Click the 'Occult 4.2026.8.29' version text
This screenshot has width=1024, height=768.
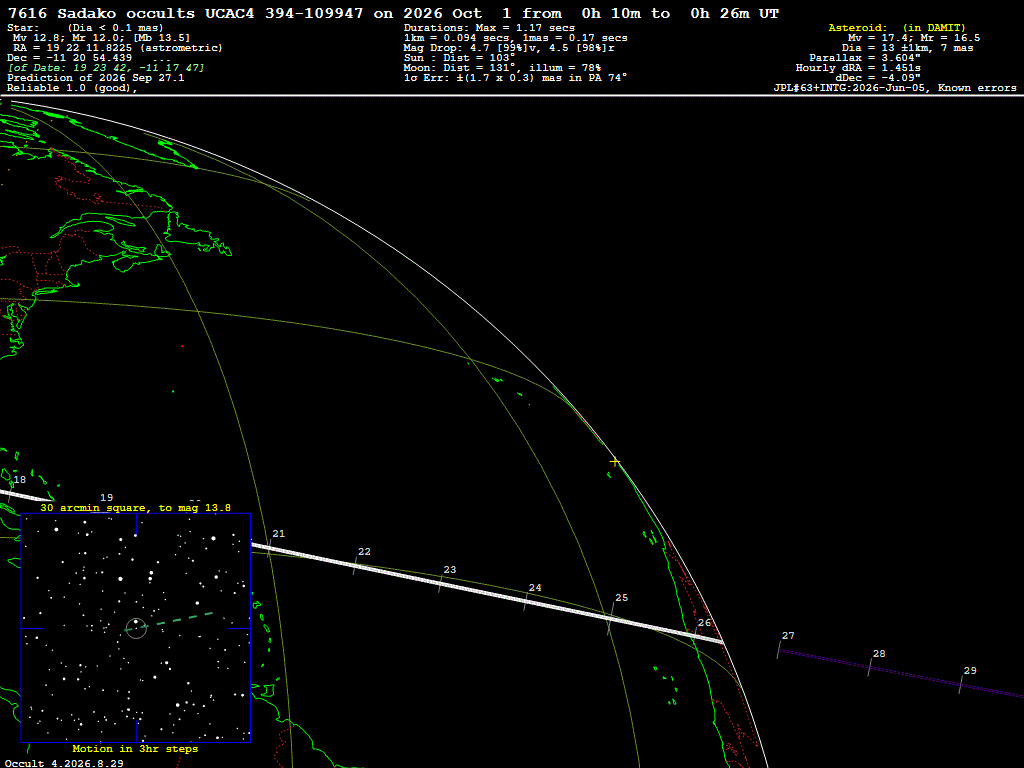click(x=64, y=763)
